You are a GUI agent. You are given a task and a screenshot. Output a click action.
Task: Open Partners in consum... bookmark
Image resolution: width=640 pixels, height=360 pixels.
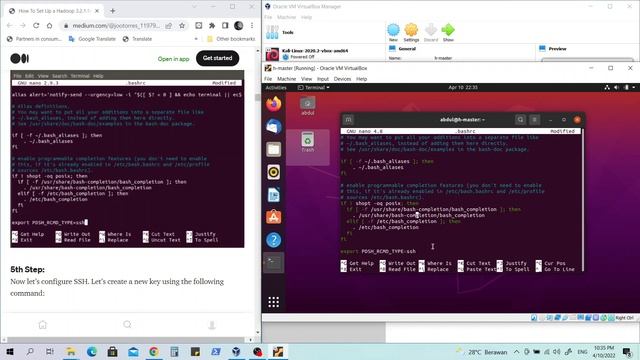click(35, 39)
